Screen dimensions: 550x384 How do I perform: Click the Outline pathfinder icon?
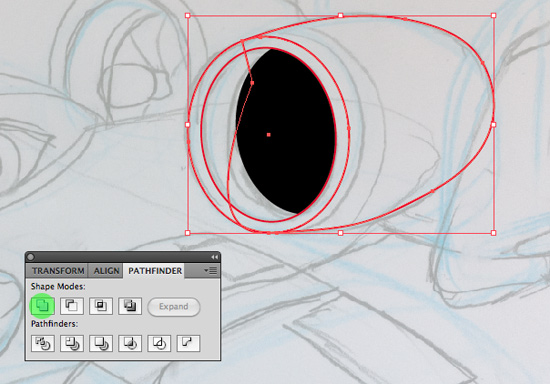click(159, 343)
